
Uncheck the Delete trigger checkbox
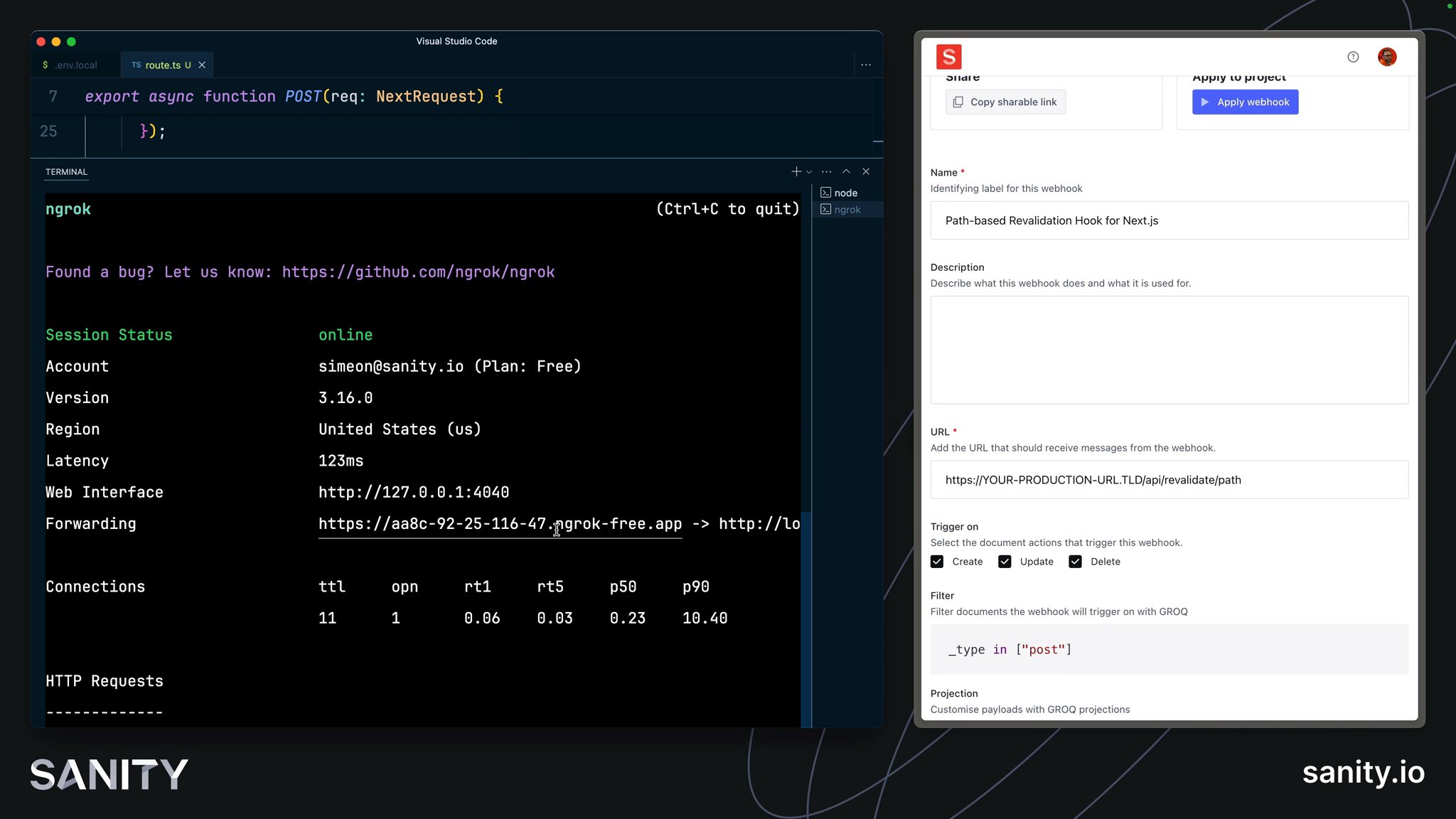point(1076,562)
